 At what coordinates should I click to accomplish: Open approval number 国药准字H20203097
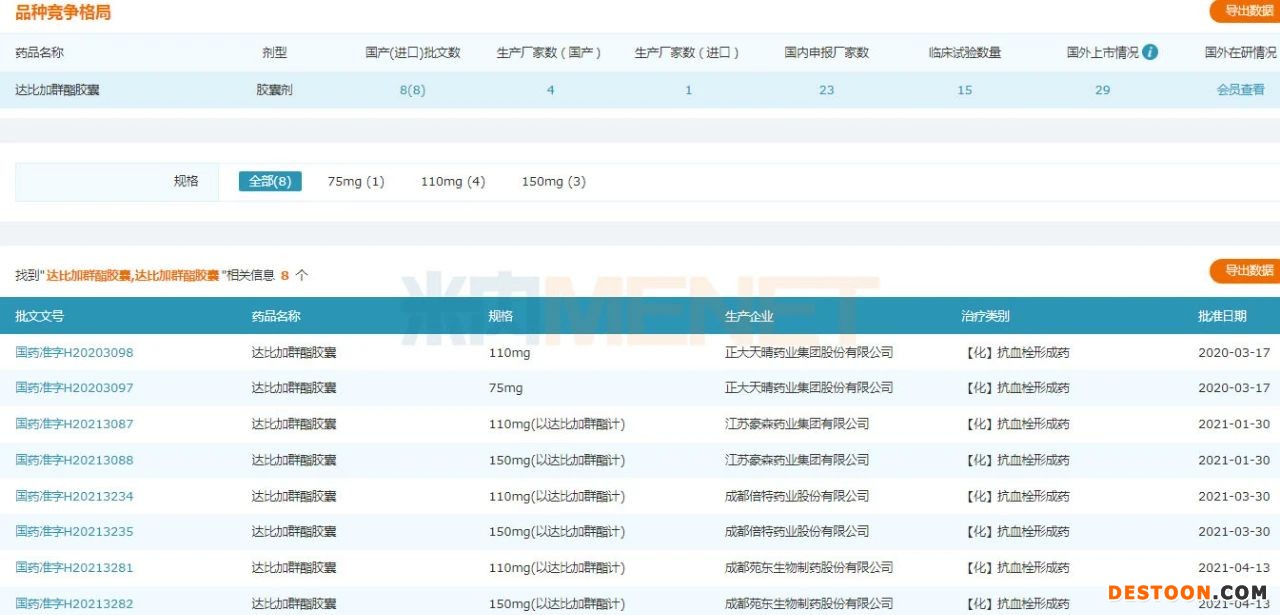74,388
